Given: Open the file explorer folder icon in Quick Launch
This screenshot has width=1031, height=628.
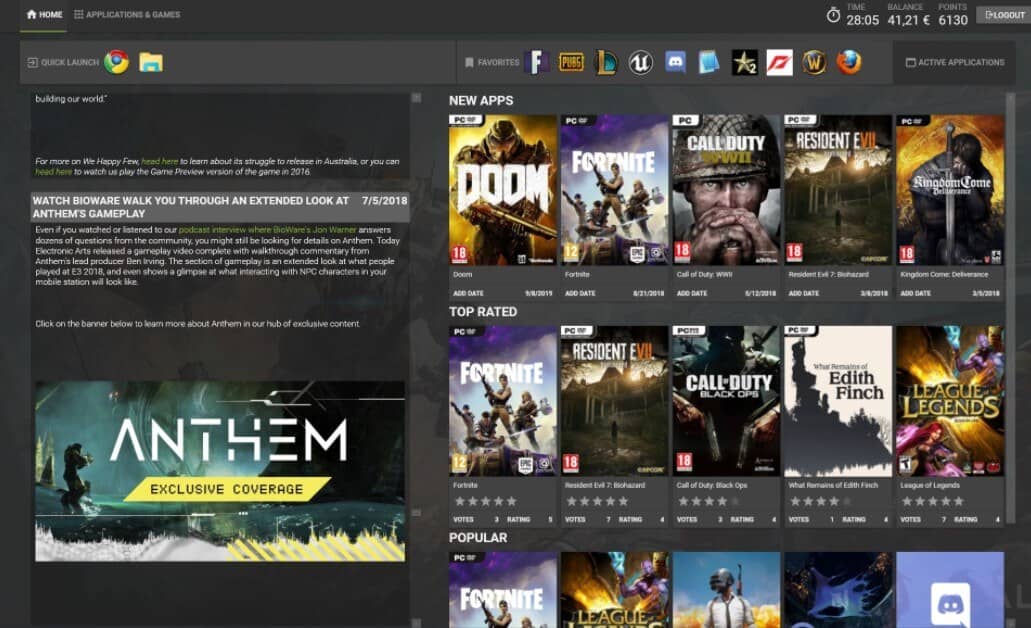Looking at the screenshot, I should (151, 62).
